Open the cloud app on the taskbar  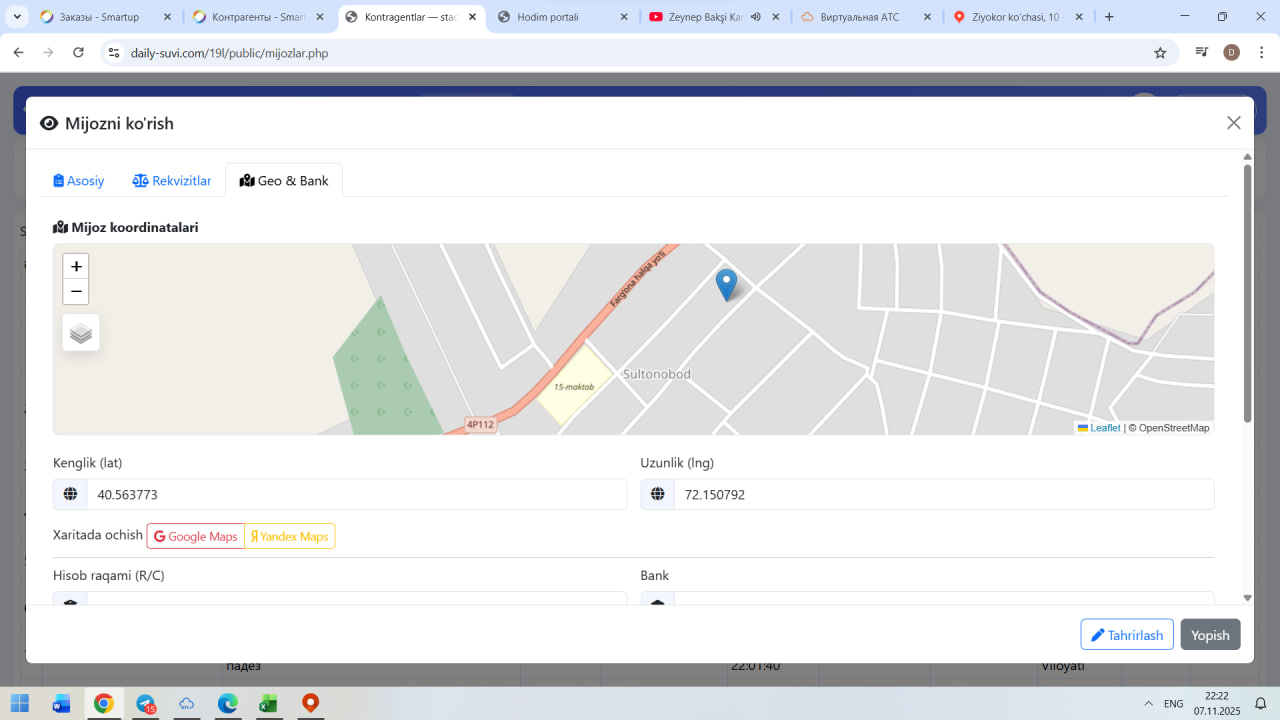pos(187,703)
